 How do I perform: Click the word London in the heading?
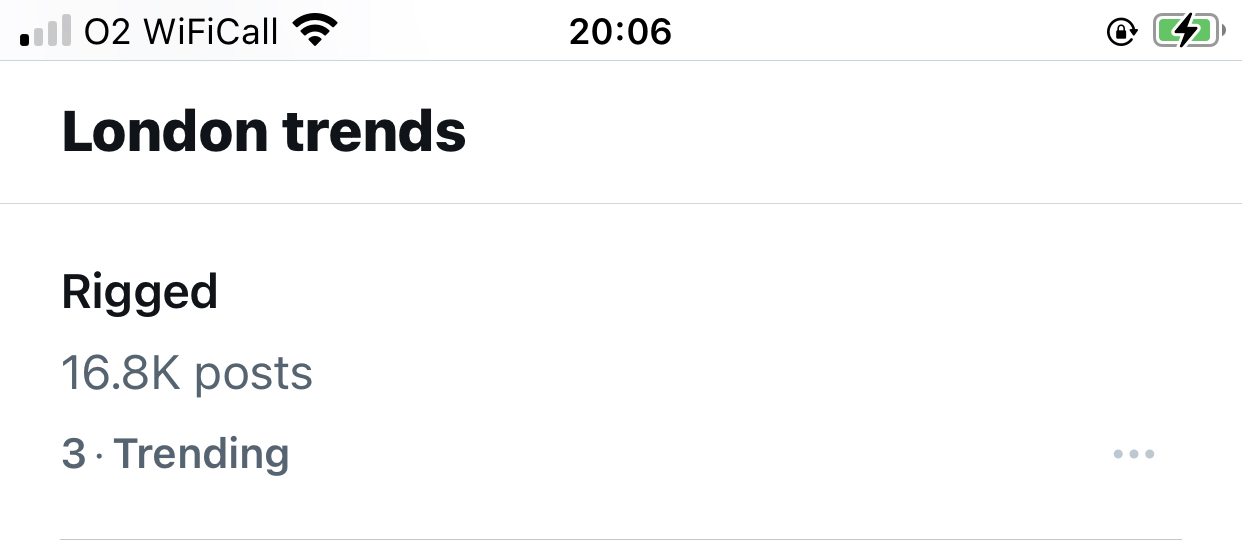(165, 132)
